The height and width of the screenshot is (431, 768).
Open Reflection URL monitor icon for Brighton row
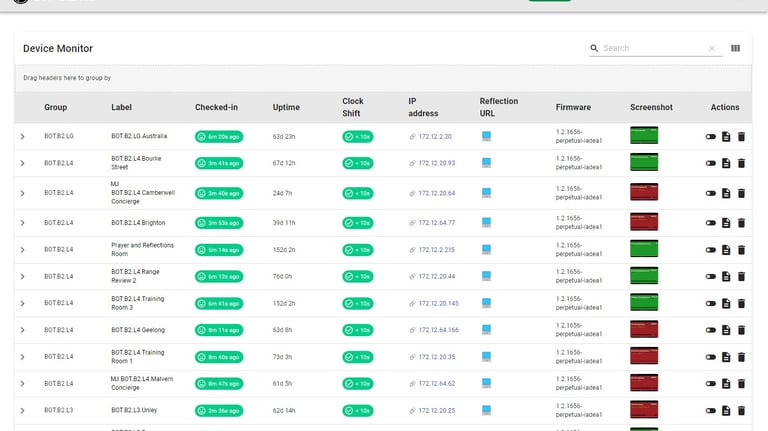pyautogui.click(x=486, y=222)
